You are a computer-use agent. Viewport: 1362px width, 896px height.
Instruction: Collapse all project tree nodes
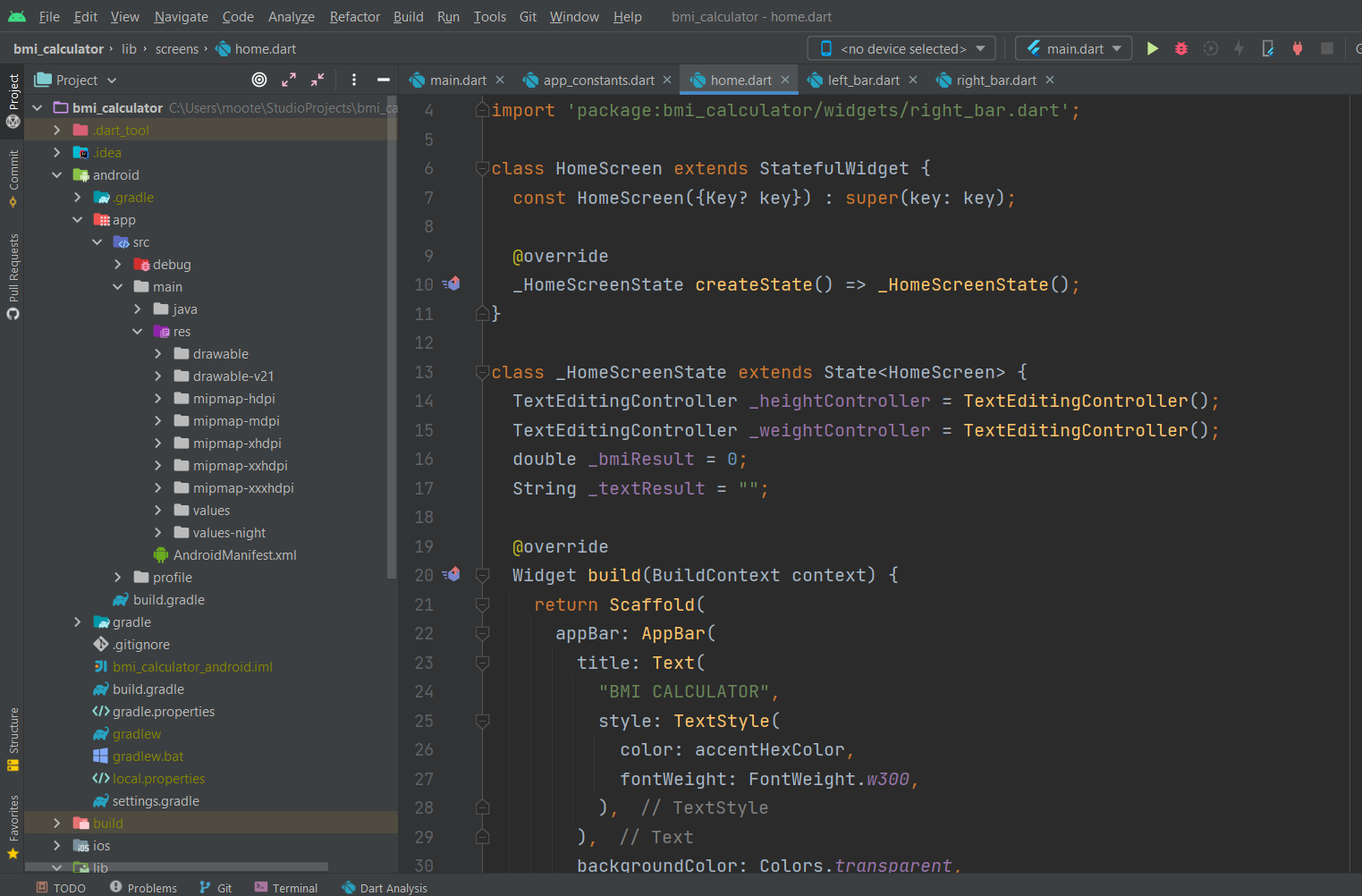click(x=317, y=80)
